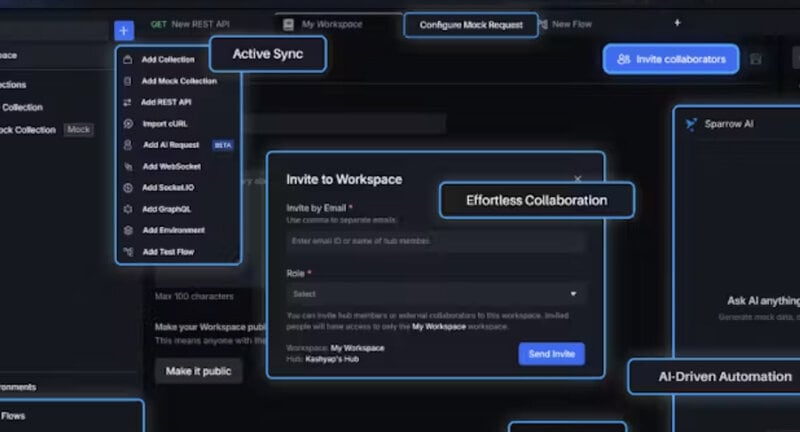The image size is (800, 432).
Task: Click Add AI Request icon
Action: [x=128, y=145]
